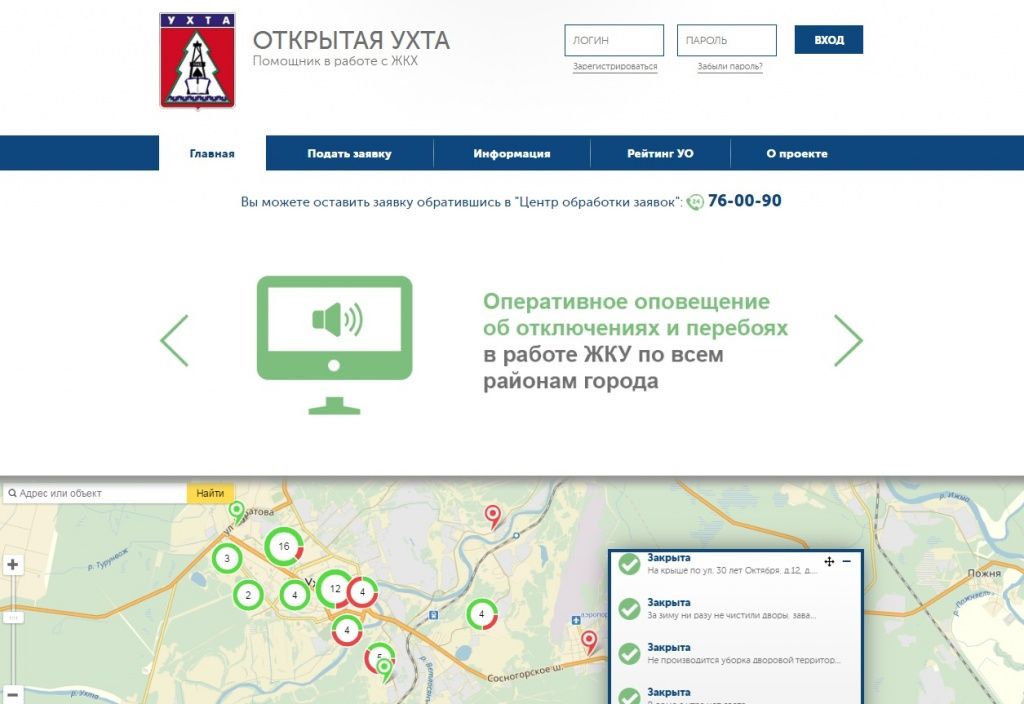1024x704 pixels.
Task: Click the move cross icon on requests panel
Action: click(x=829, y=562)
